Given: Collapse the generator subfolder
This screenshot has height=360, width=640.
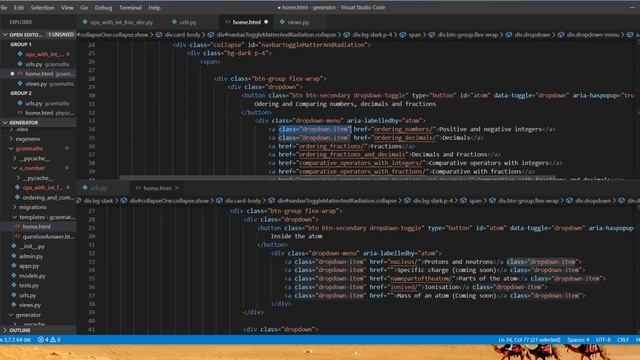Looking at the screenshot, I should (11, 315).
